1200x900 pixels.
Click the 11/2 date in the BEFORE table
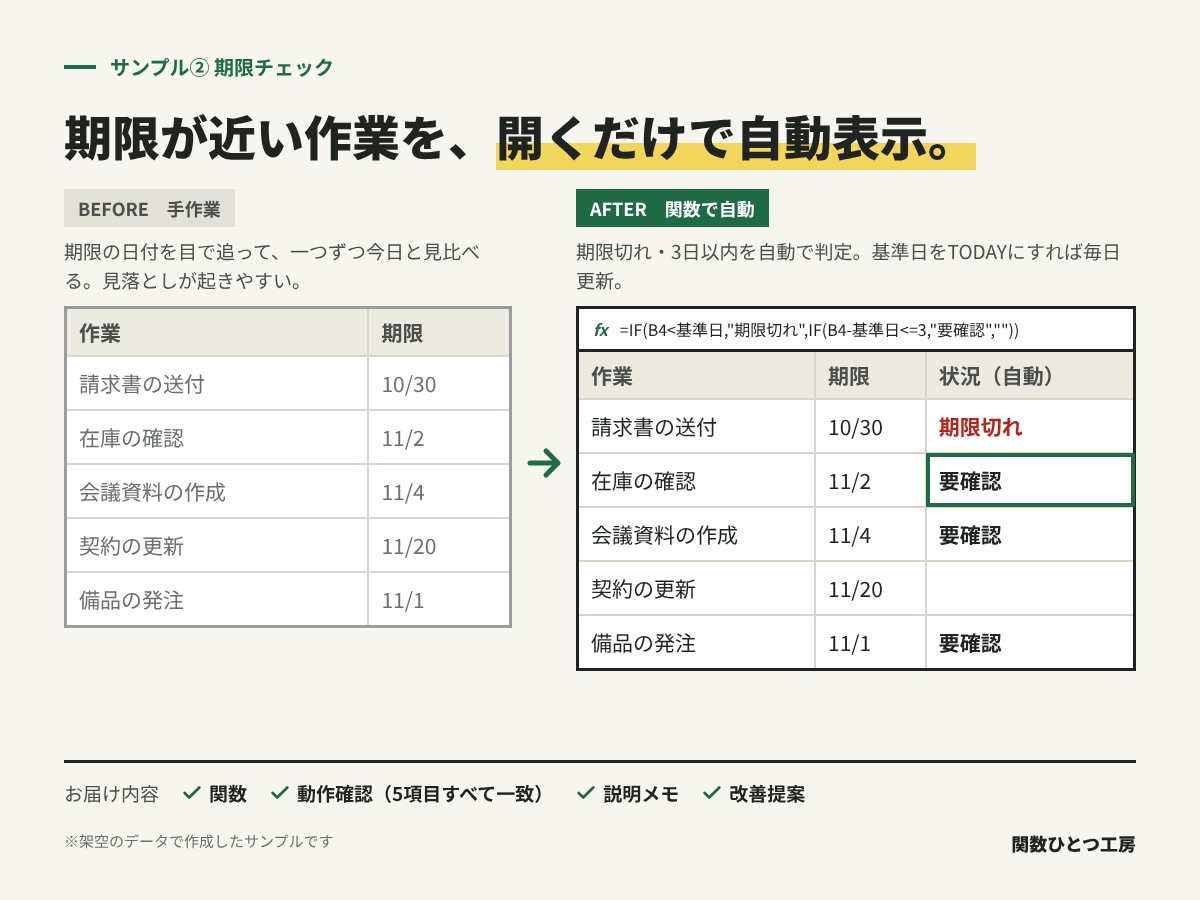pyautogui.click(x=403, y=438)
